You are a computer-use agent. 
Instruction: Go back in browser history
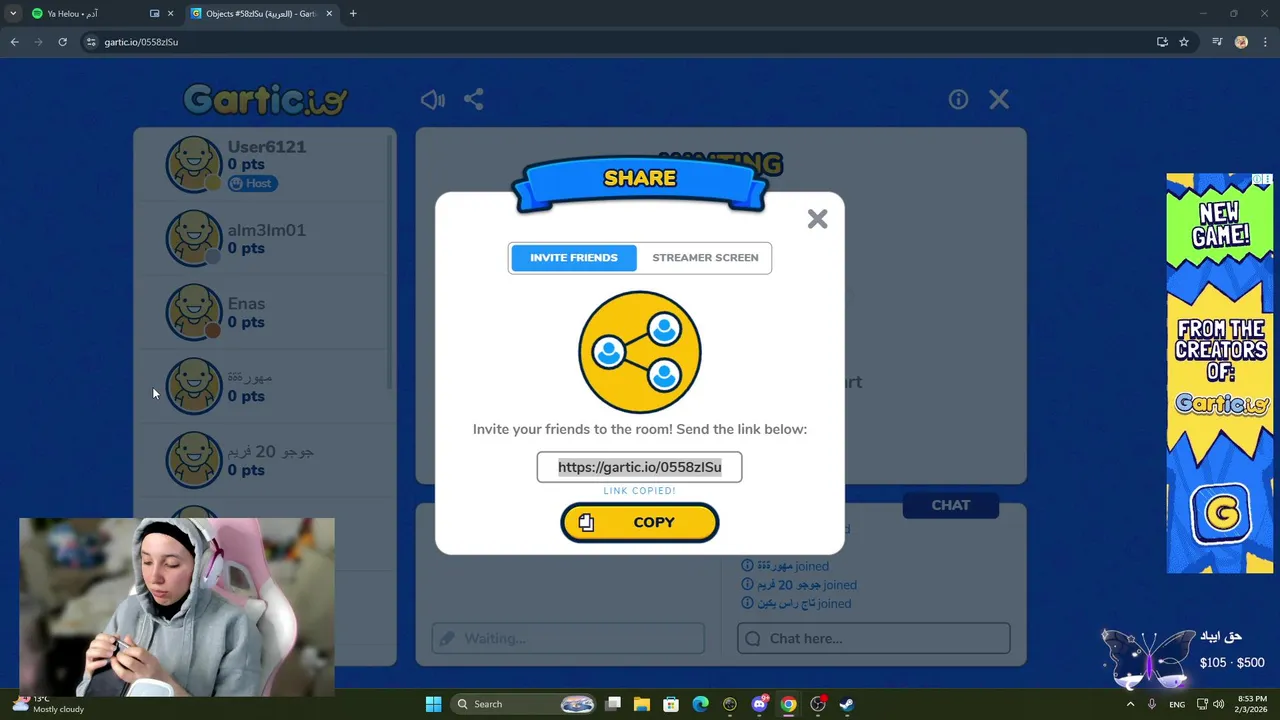pyautogui.click(x=14, y=42)
